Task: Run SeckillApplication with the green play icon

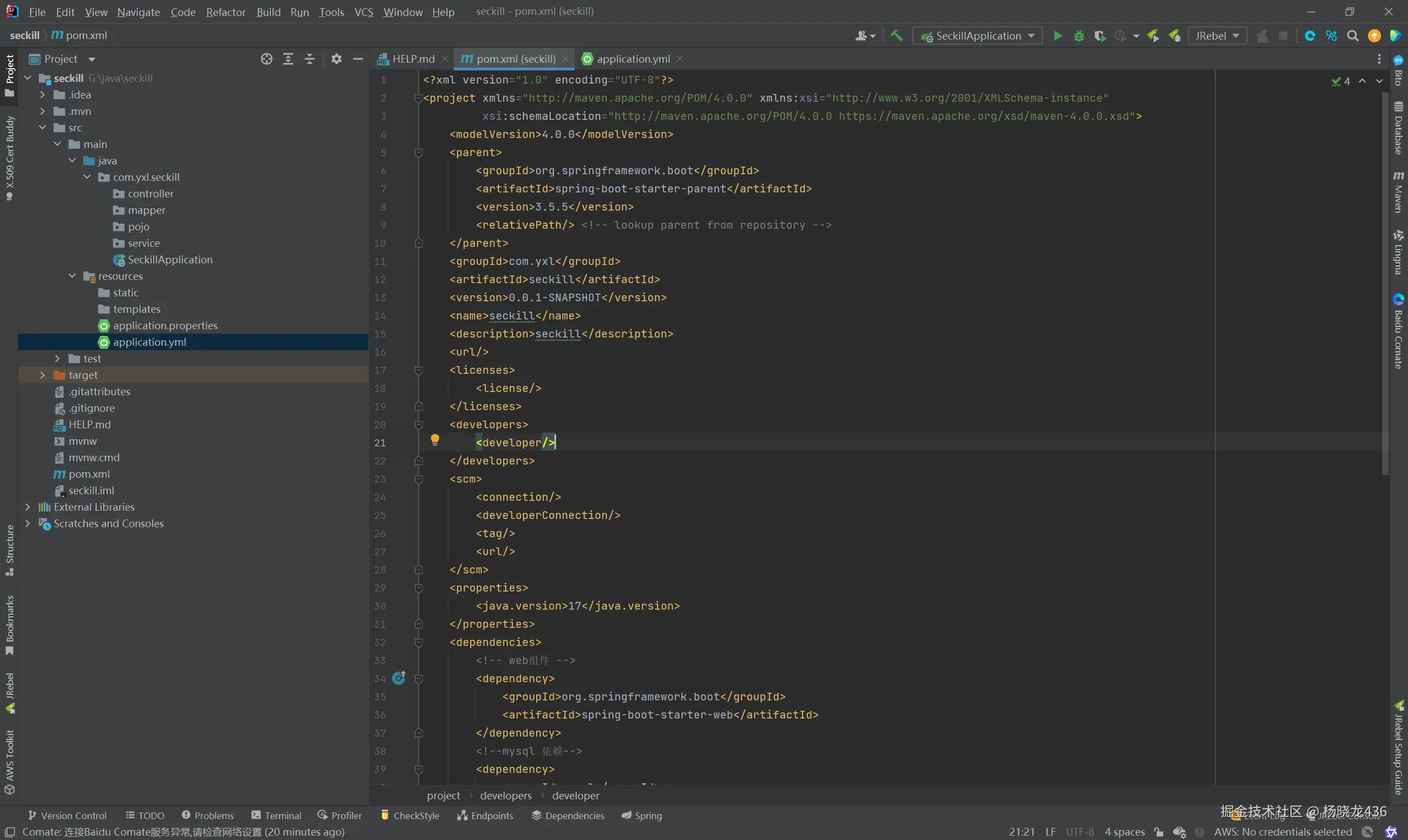Action: (x=1057, y=36)
